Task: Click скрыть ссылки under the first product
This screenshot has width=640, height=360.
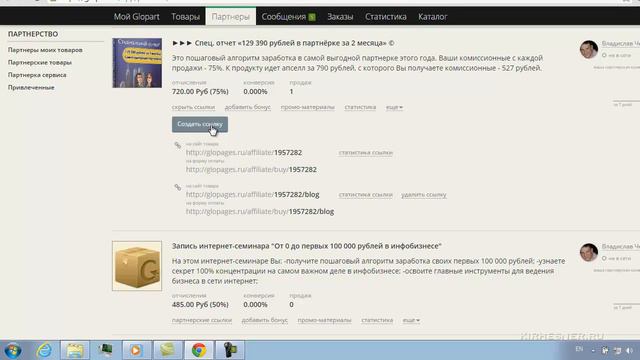Action: (193, 107)
